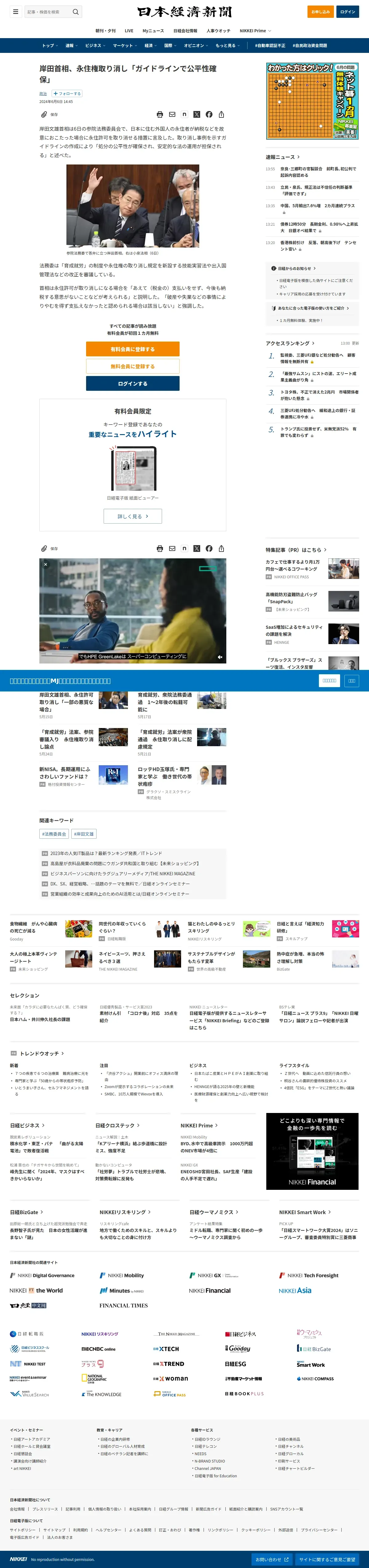Open the アクセスランキング heading link
Screen dimensions: 369x1568
290,343
